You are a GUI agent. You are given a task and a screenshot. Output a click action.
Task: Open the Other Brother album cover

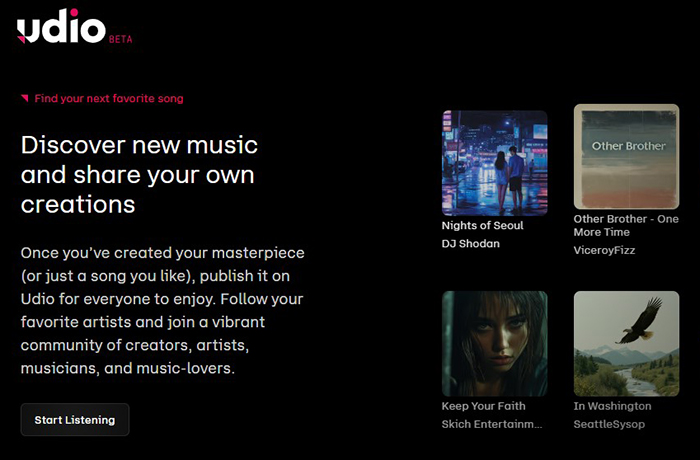click(626, 157)
